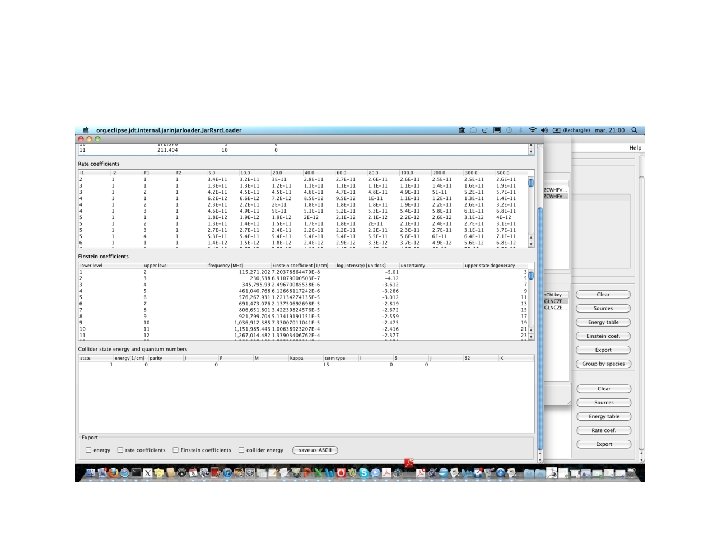Open the green X app in dock

tap(318, 472)
